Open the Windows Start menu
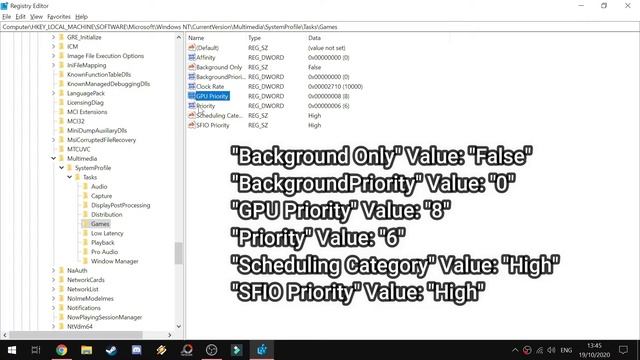Viewport: 640px width, 360px height. pyautogui.click(x=11, y=350)
